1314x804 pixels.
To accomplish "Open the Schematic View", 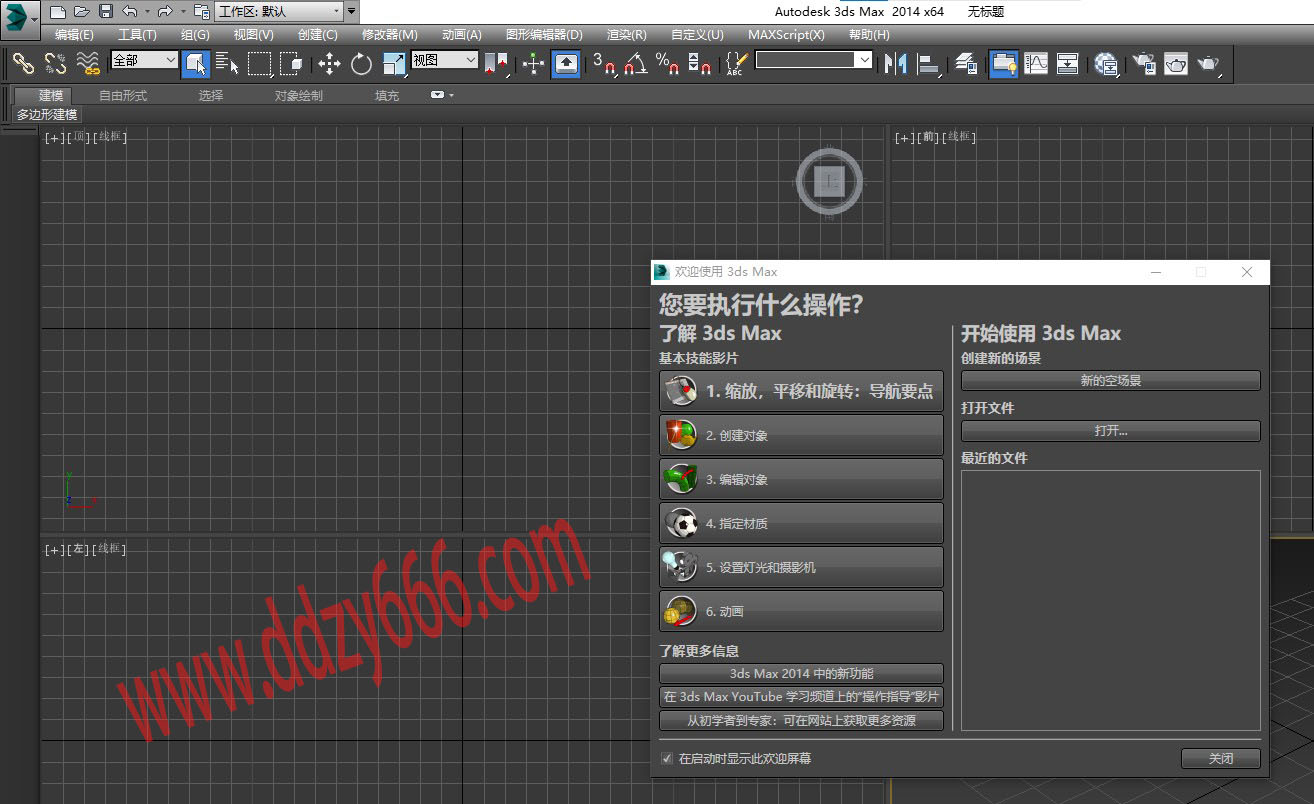I will 1068,63.
